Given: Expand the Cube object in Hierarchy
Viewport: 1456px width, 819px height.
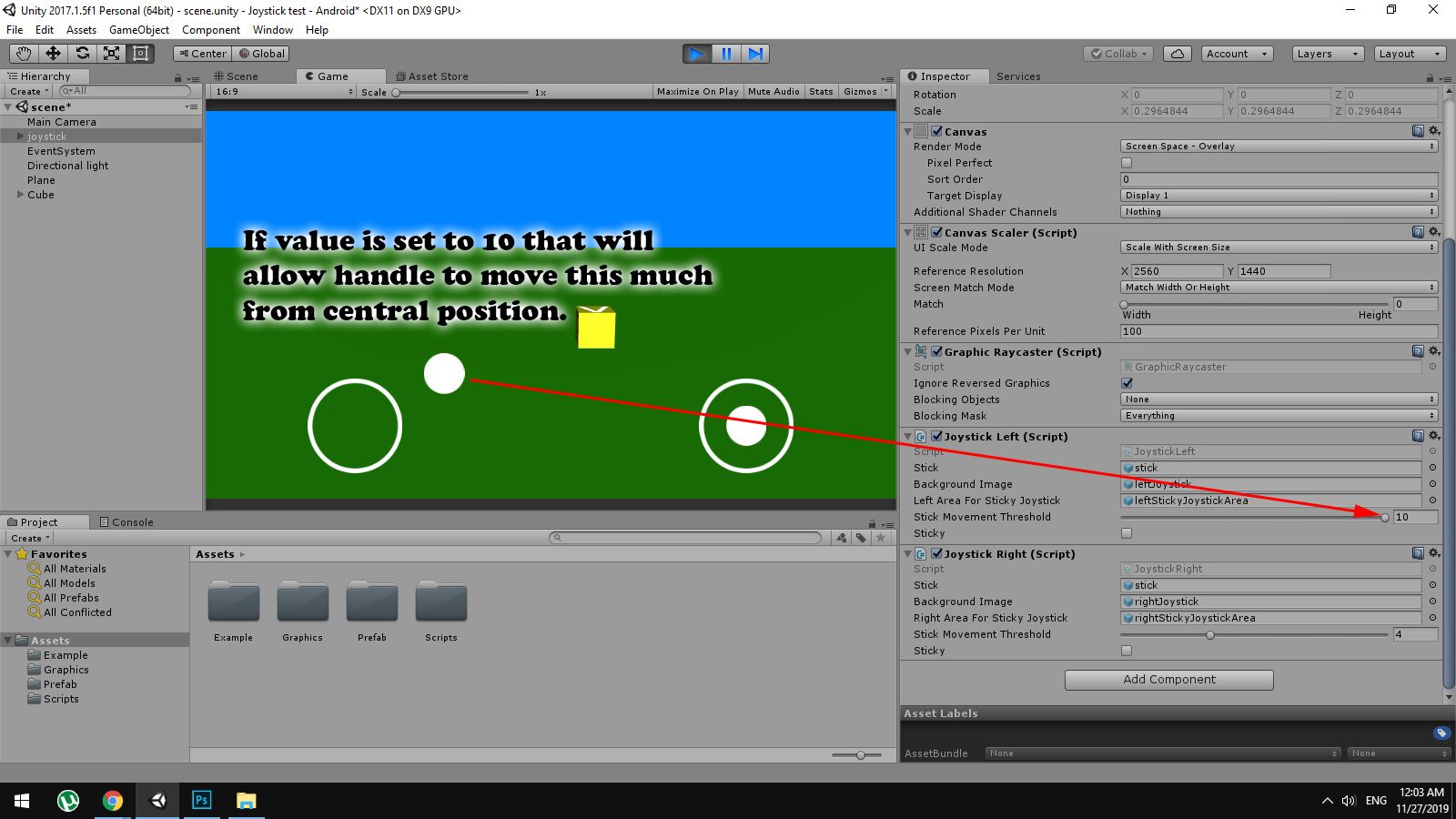Looking at the screenshot, I should point(21,195).
